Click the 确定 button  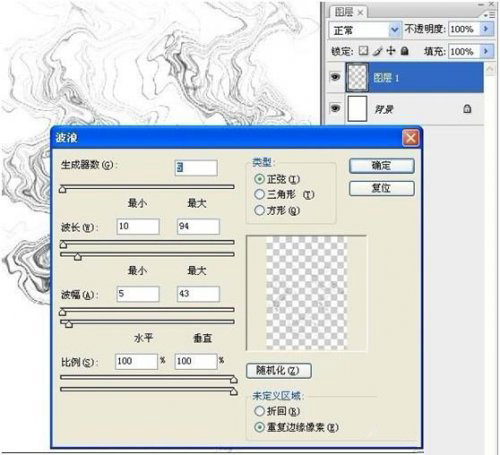tap(382, 166)
